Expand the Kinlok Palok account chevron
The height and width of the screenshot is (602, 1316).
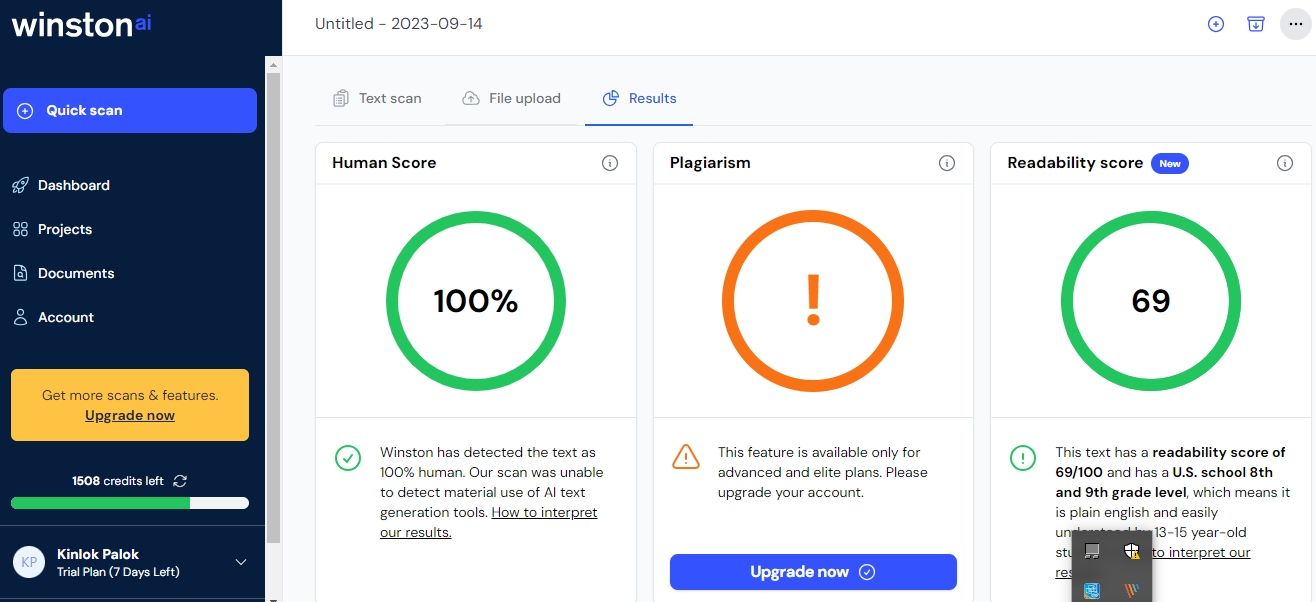pyautogui.click(x=241, y=562)
